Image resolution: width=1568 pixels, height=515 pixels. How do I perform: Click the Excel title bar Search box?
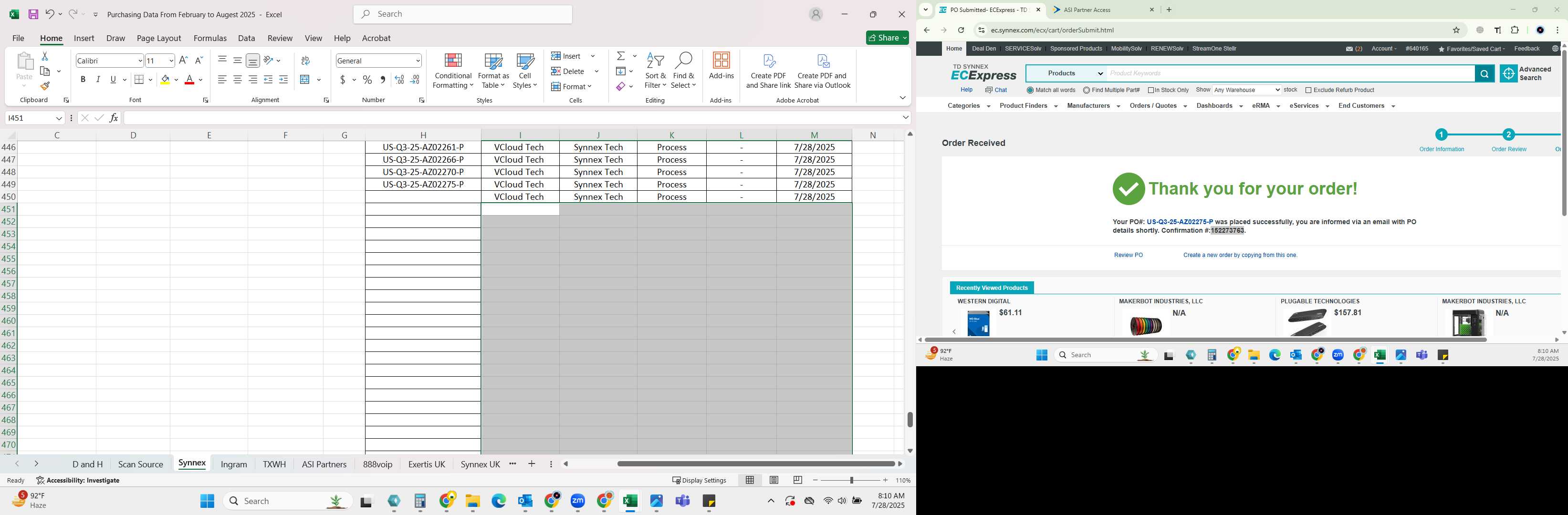point(462,14)
